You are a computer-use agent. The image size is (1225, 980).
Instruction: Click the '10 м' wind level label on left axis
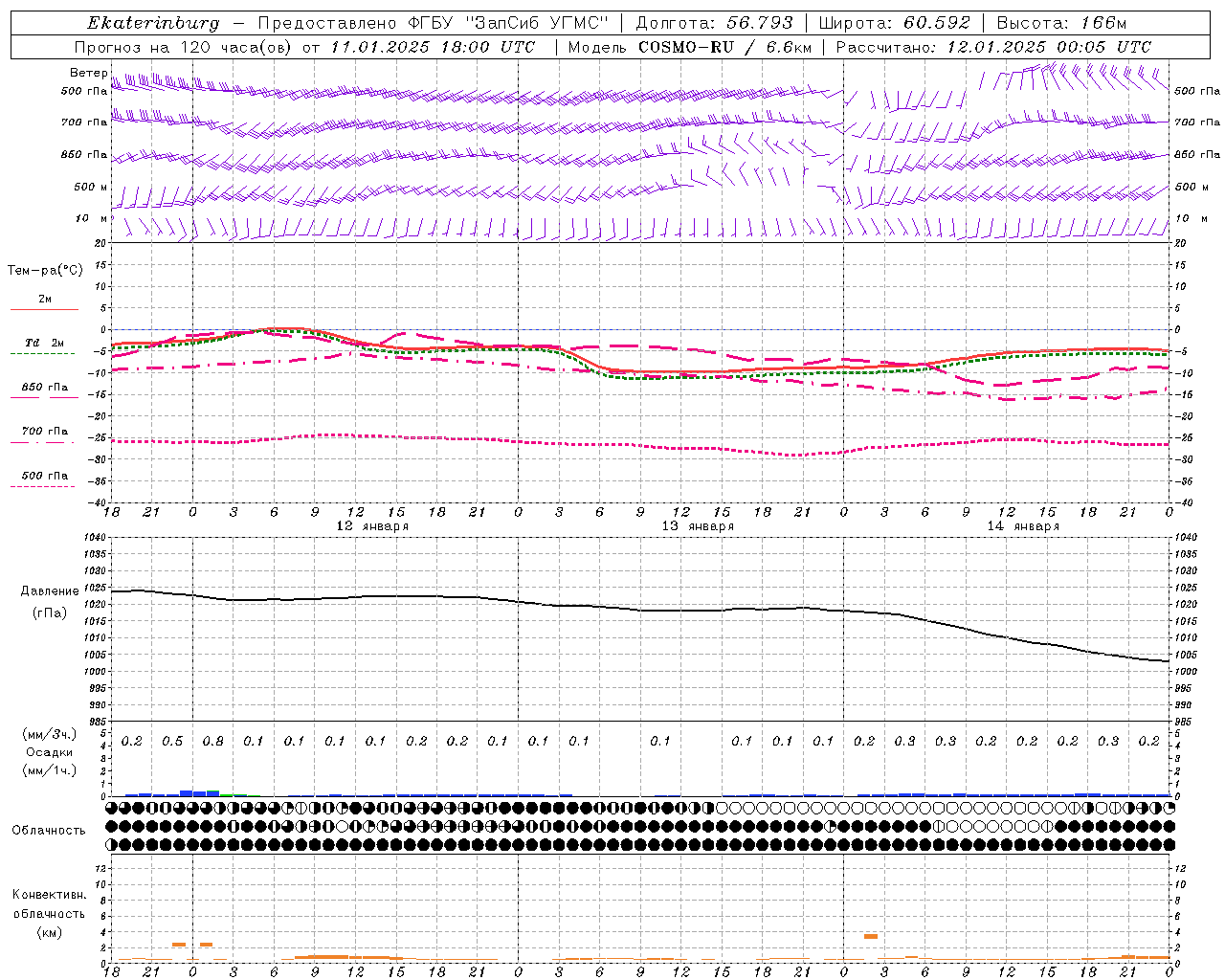[92, 218]
